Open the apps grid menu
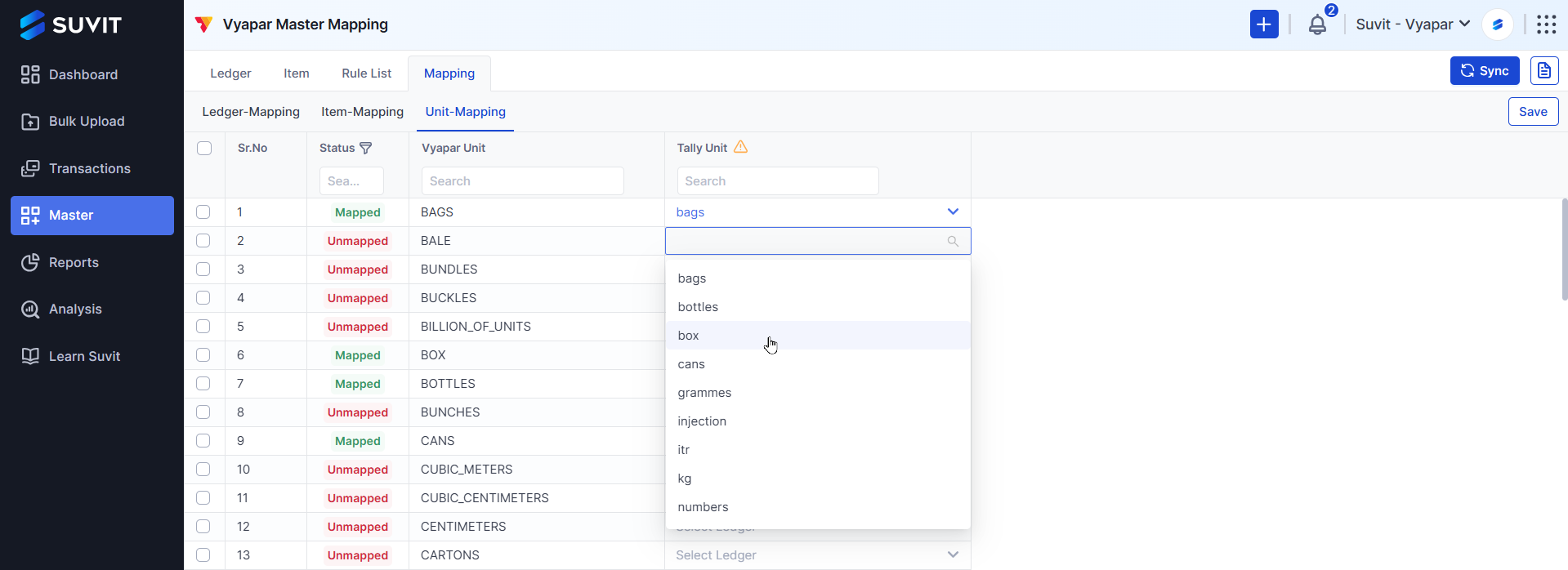 pyautogui.click(x=1546, y=24)
